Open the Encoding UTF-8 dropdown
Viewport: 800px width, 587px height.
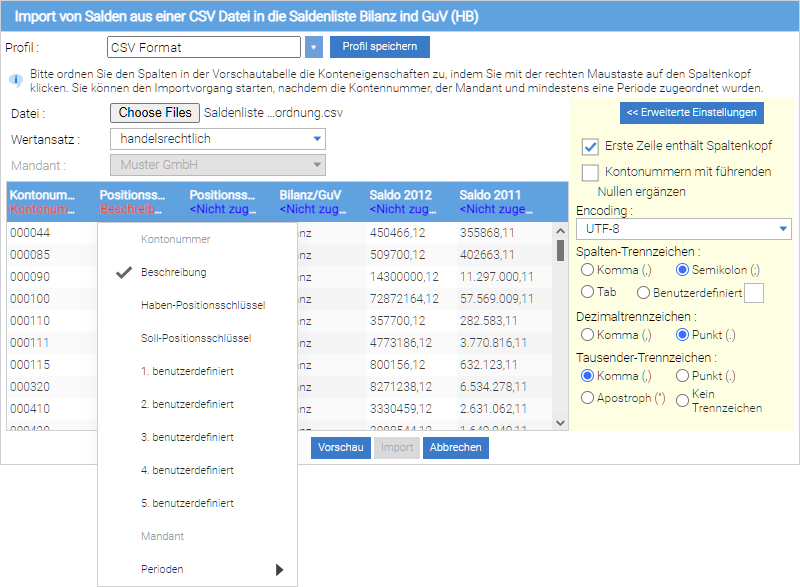(684, 230)
